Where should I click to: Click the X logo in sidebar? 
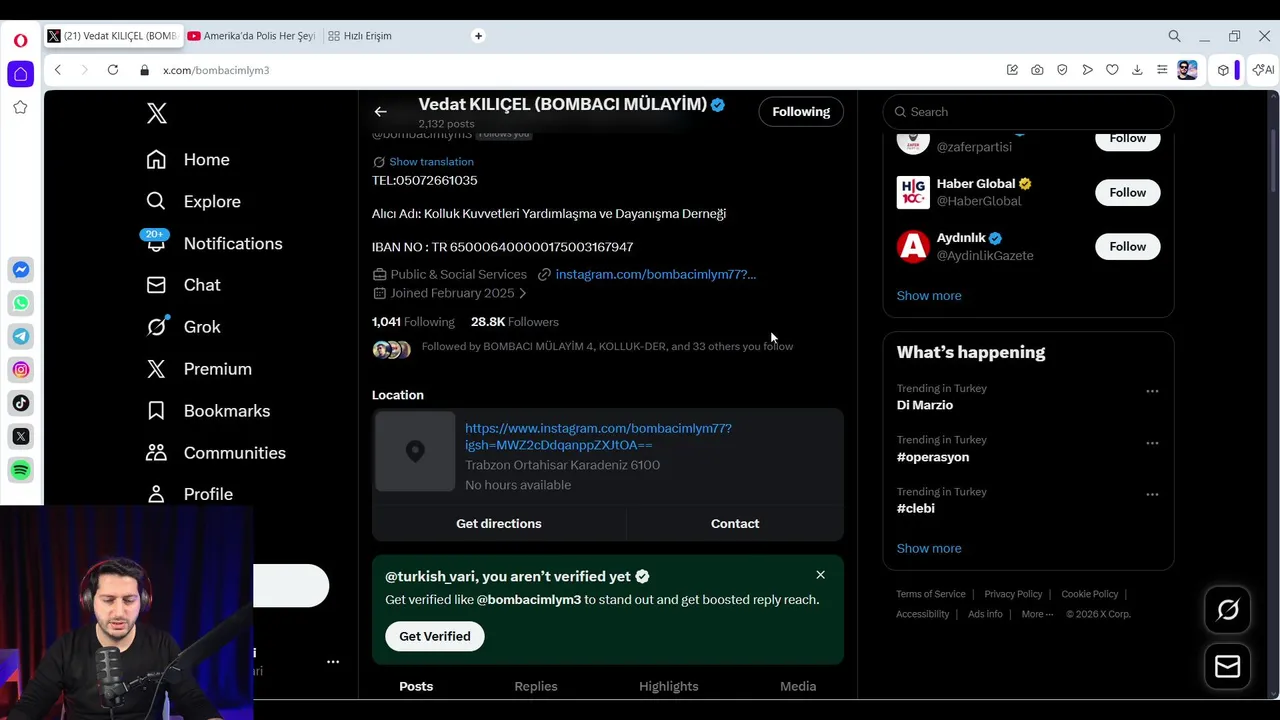tap(157, 113)
